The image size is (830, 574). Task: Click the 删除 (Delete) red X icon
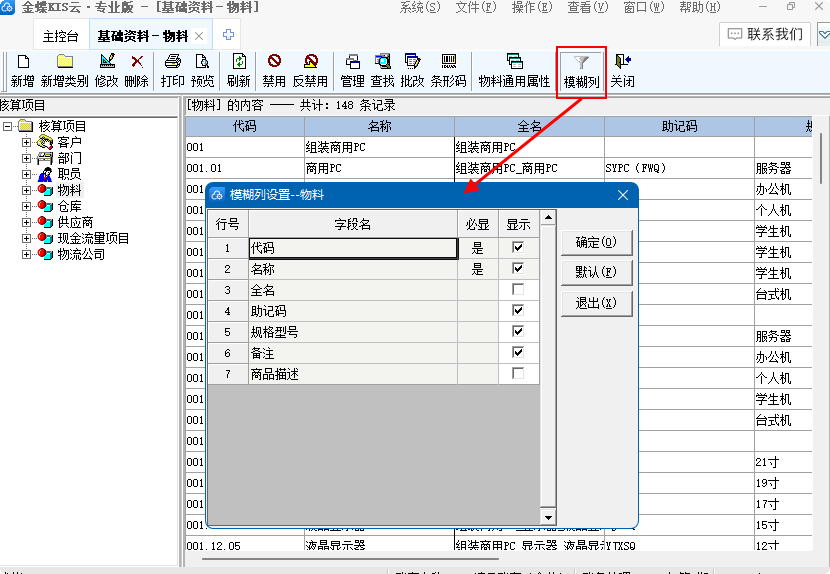[137, 62]
